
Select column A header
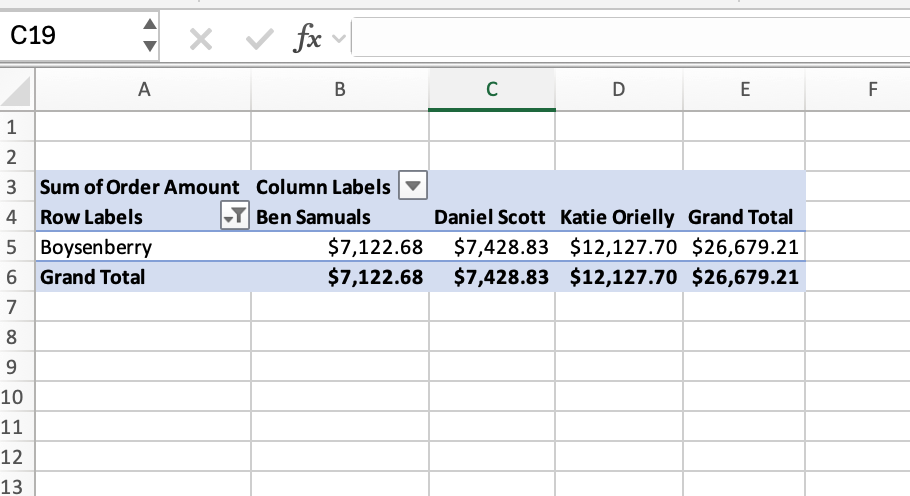[x=143, y=89]
